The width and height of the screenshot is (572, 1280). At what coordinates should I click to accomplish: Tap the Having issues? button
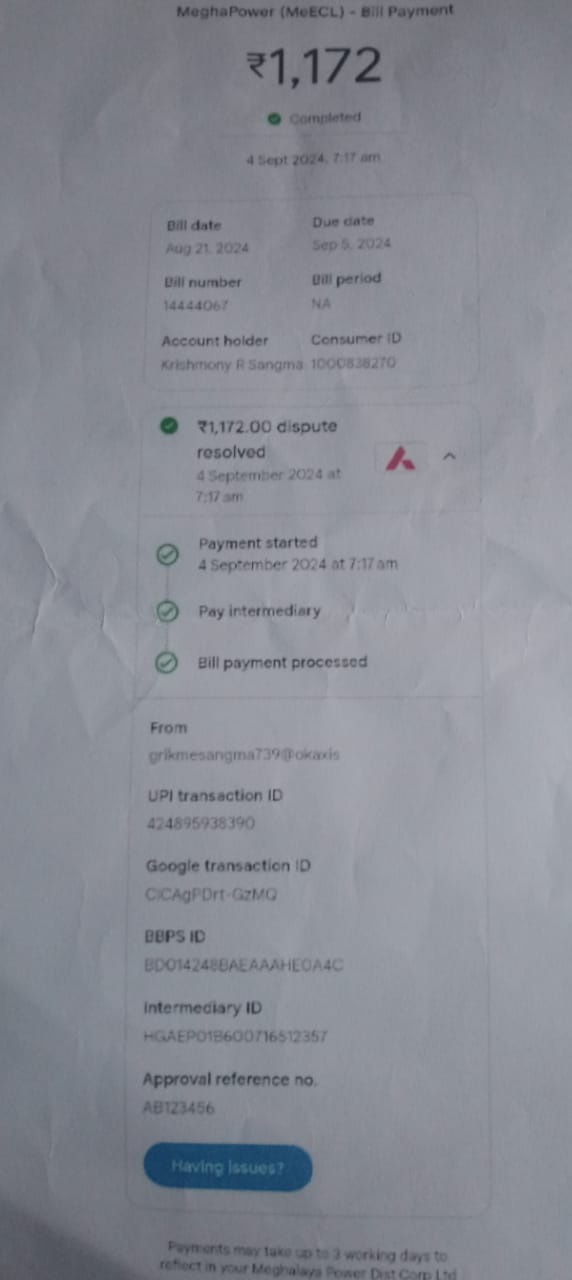tap(227, 1167)
